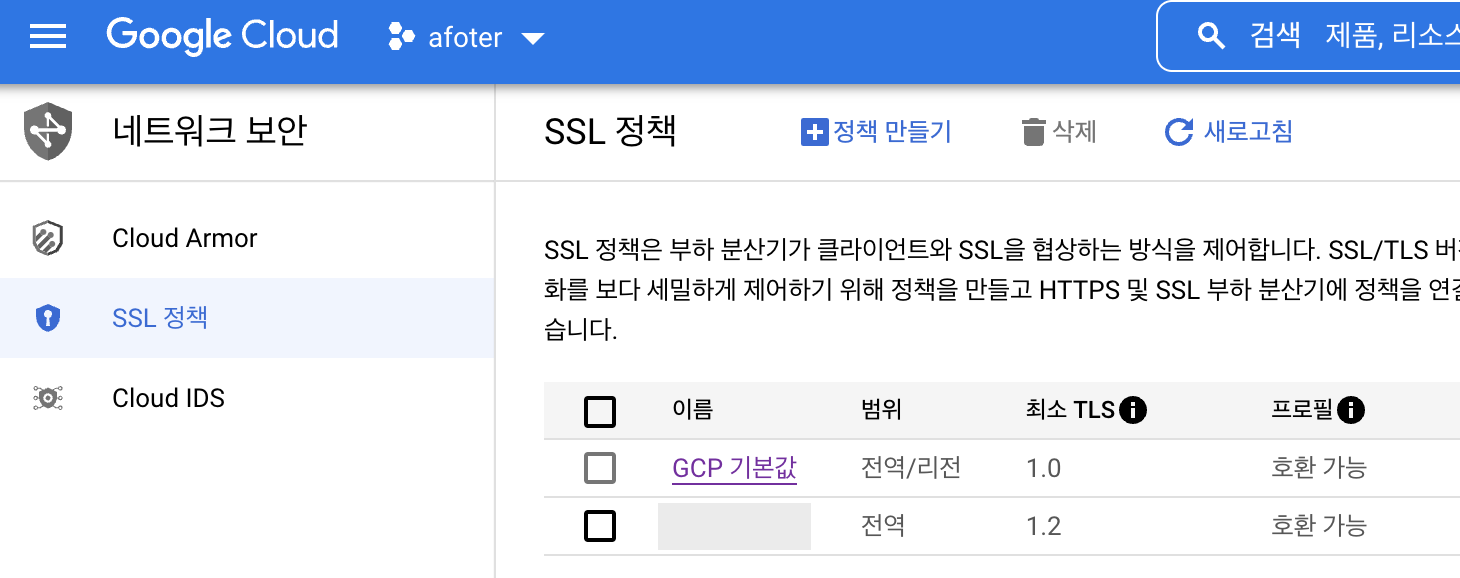Open the hamburger navigation menu
1460x578 pixels.
coord(48,38)
